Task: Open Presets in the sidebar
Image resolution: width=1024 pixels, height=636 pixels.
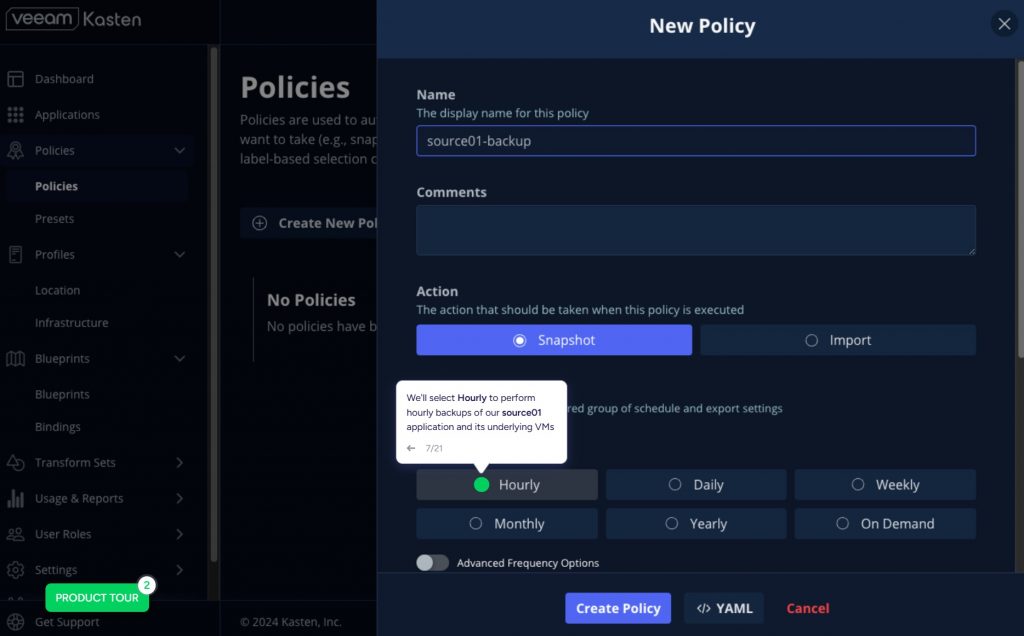Action: click(x=55, y=219)
